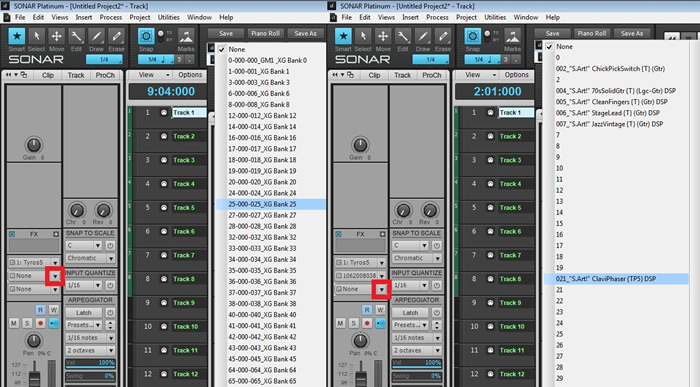The height and width of the screenshot is (387, 700).
Task: Activate the Edit tool in left SONAR window
Action: point(76,36)
